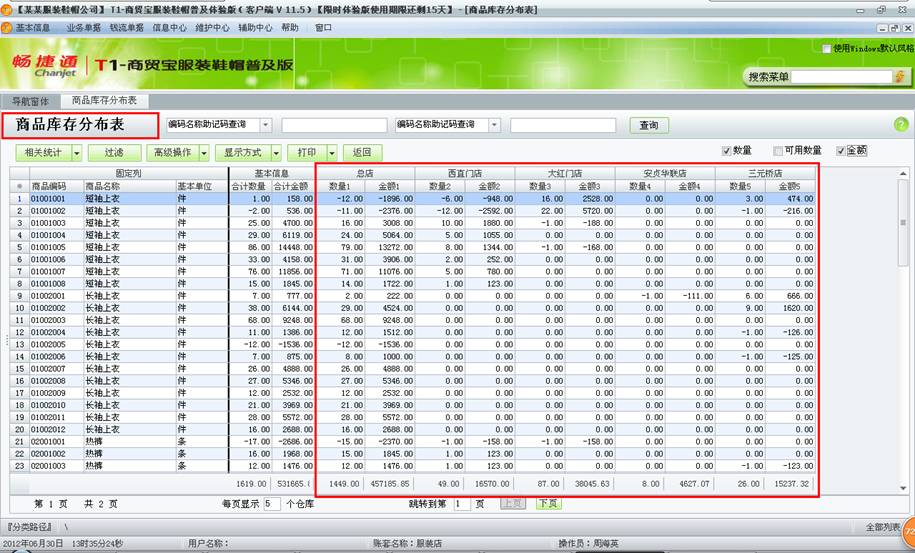Open the first 编码名称助记码查询 dropdown
Screen dimensions: 915x553
pos(266,125)
